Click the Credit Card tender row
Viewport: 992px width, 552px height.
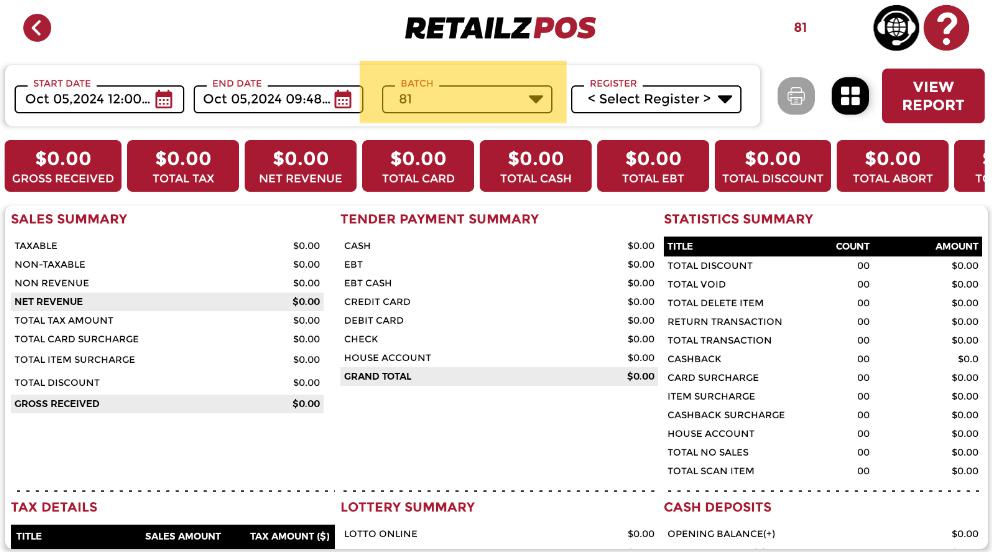coord(499,302)
